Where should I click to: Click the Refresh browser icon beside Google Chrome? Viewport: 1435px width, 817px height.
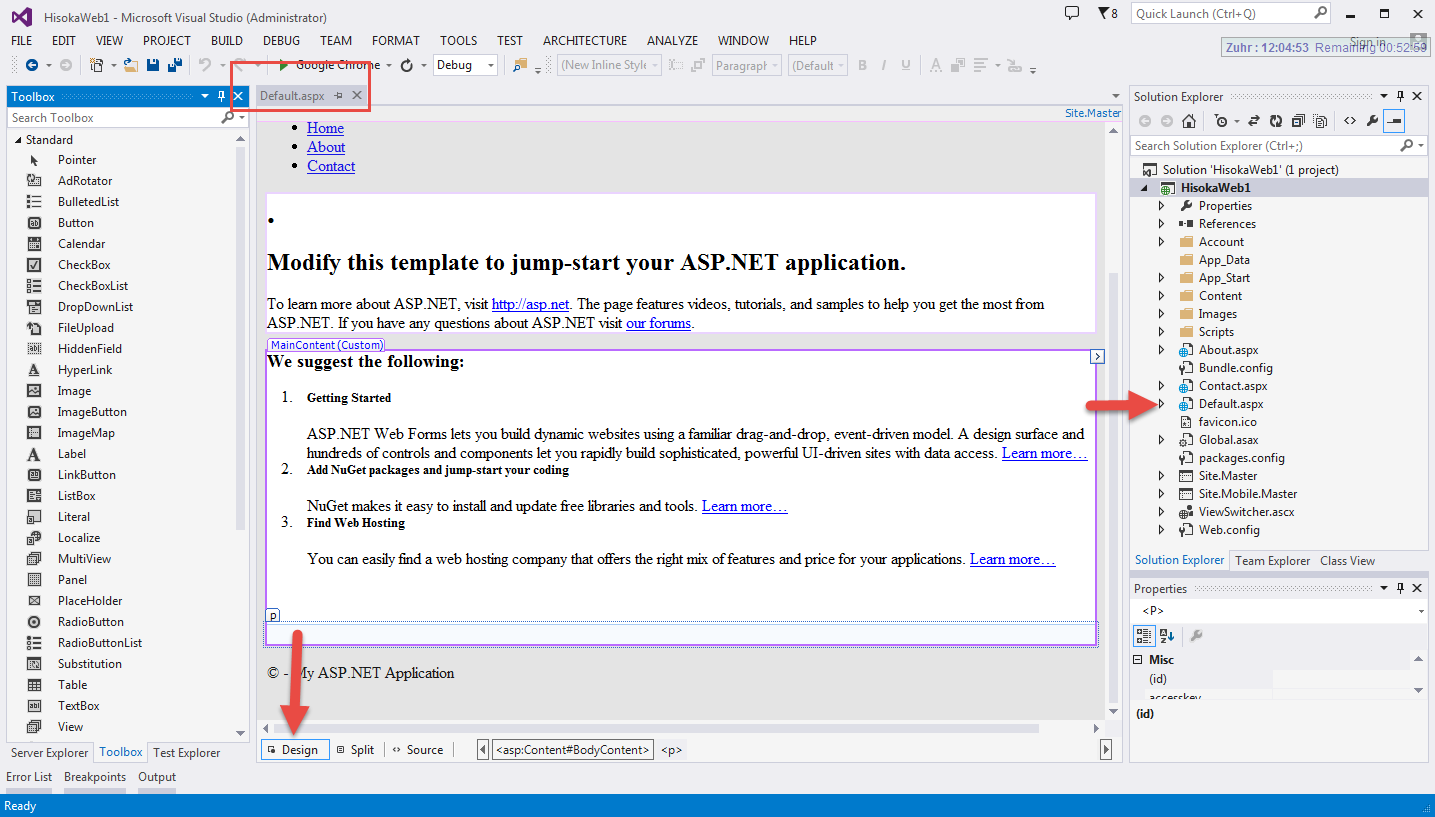(407, 65)
